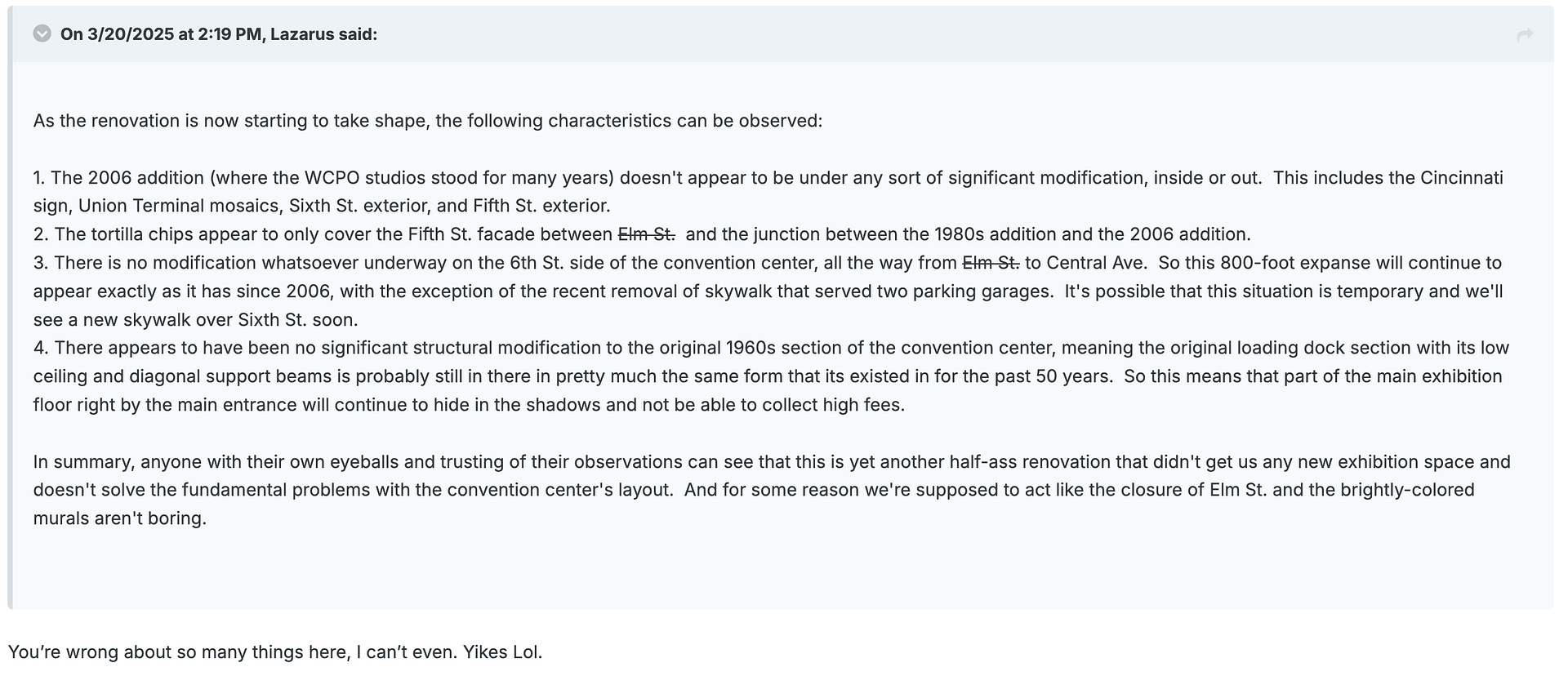Click the date 3/20/2025 in the quote header
The width and height of the screenshot is (1568, 676).
point(131,34)
